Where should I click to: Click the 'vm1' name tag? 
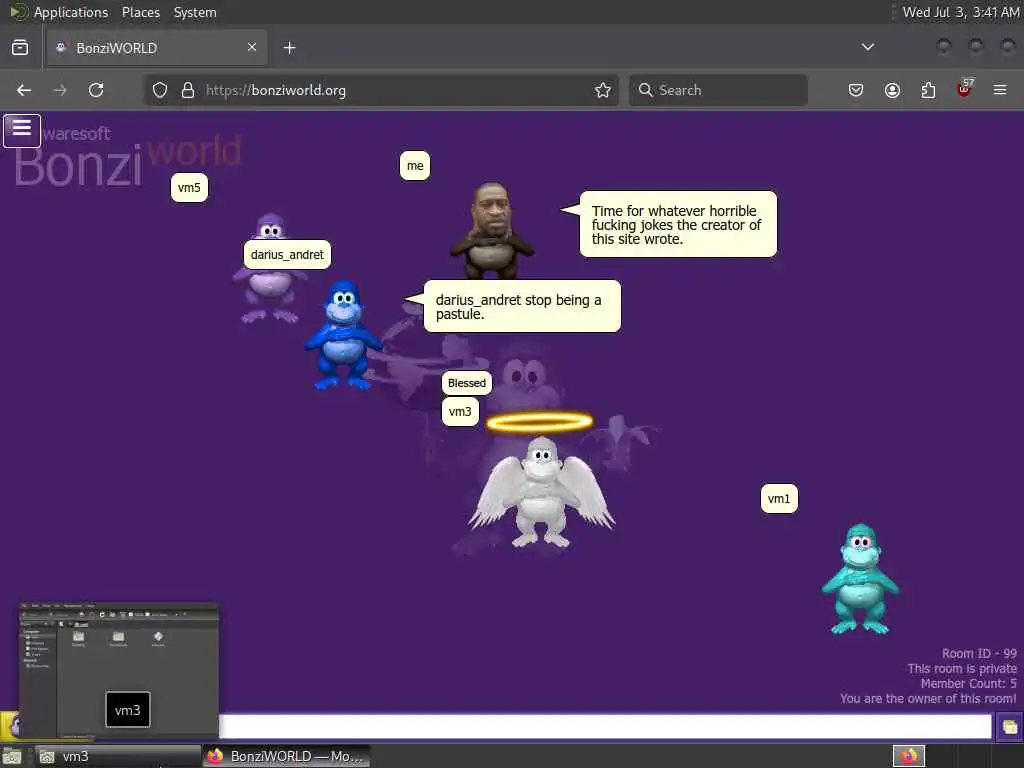pyautogui.click(x=779, y=499)
